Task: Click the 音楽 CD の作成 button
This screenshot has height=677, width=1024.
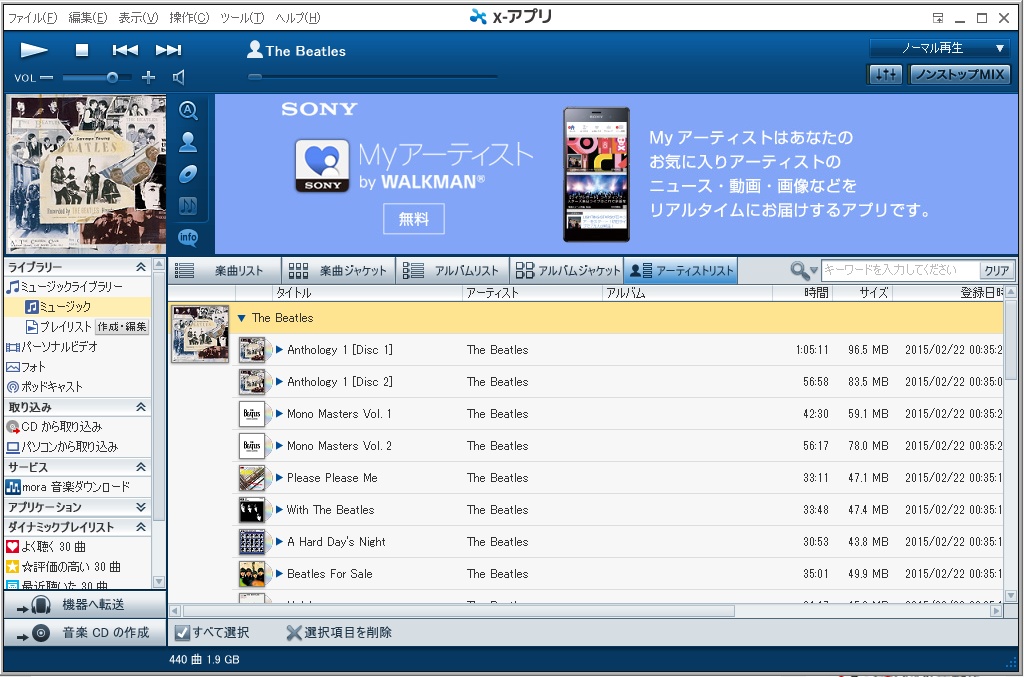Action: coord(85,633)
